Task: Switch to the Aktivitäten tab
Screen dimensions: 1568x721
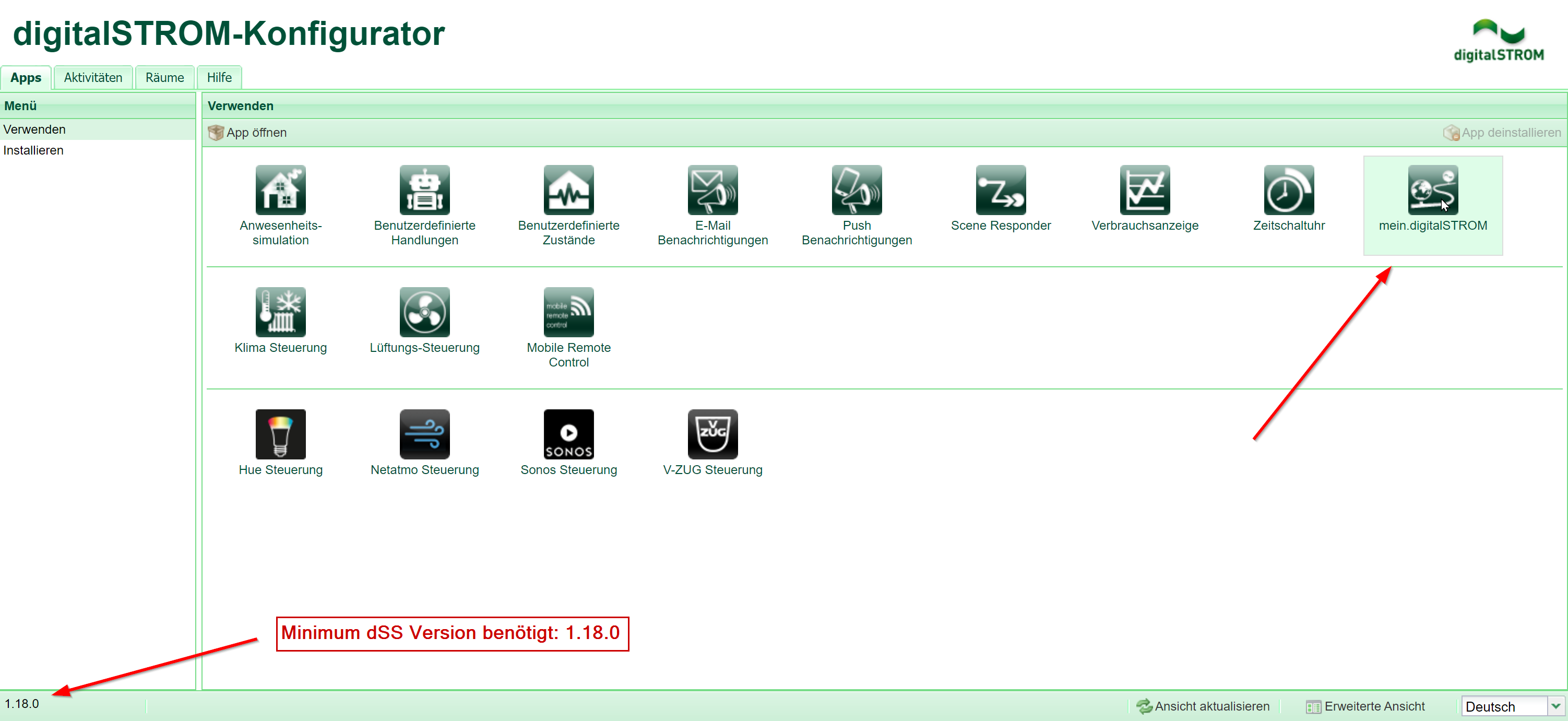Action: point(93,77)
